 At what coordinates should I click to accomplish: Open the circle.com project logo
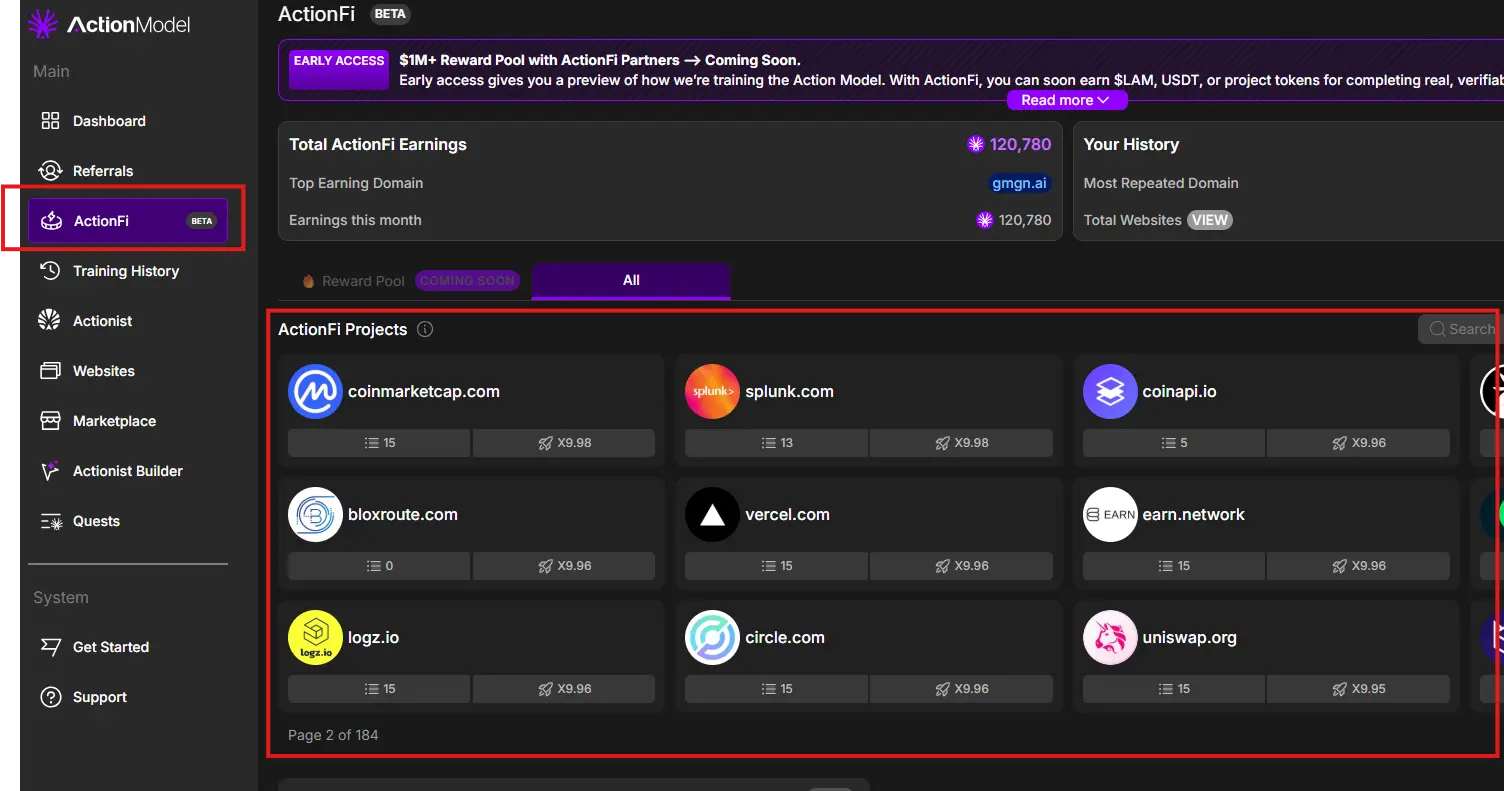pos(712,637)
